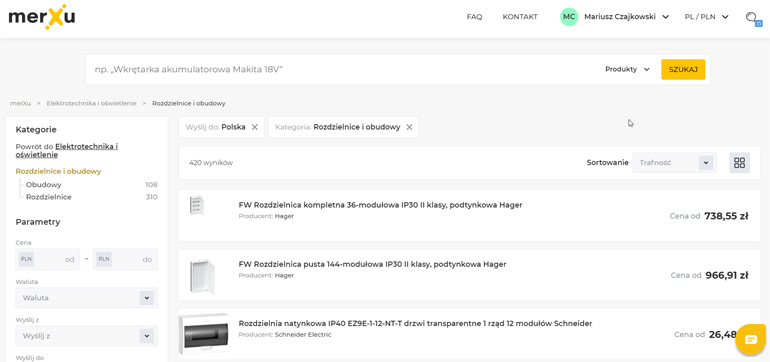Open thumbnail of Hager 36-modułowa rozdzielnica

tap(197, 205)
